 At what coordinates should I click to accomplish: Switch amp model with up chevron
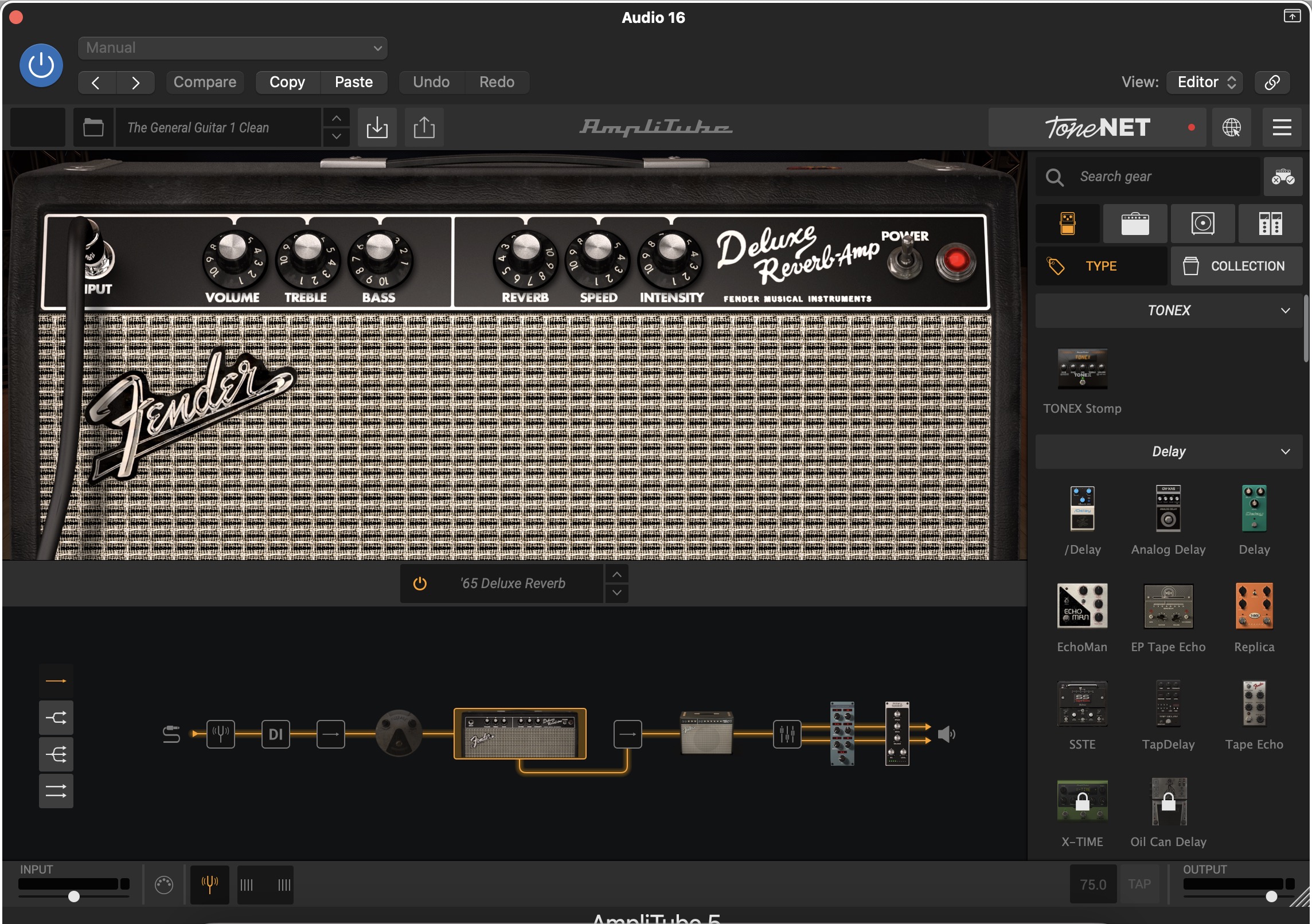tap(617, 574)
